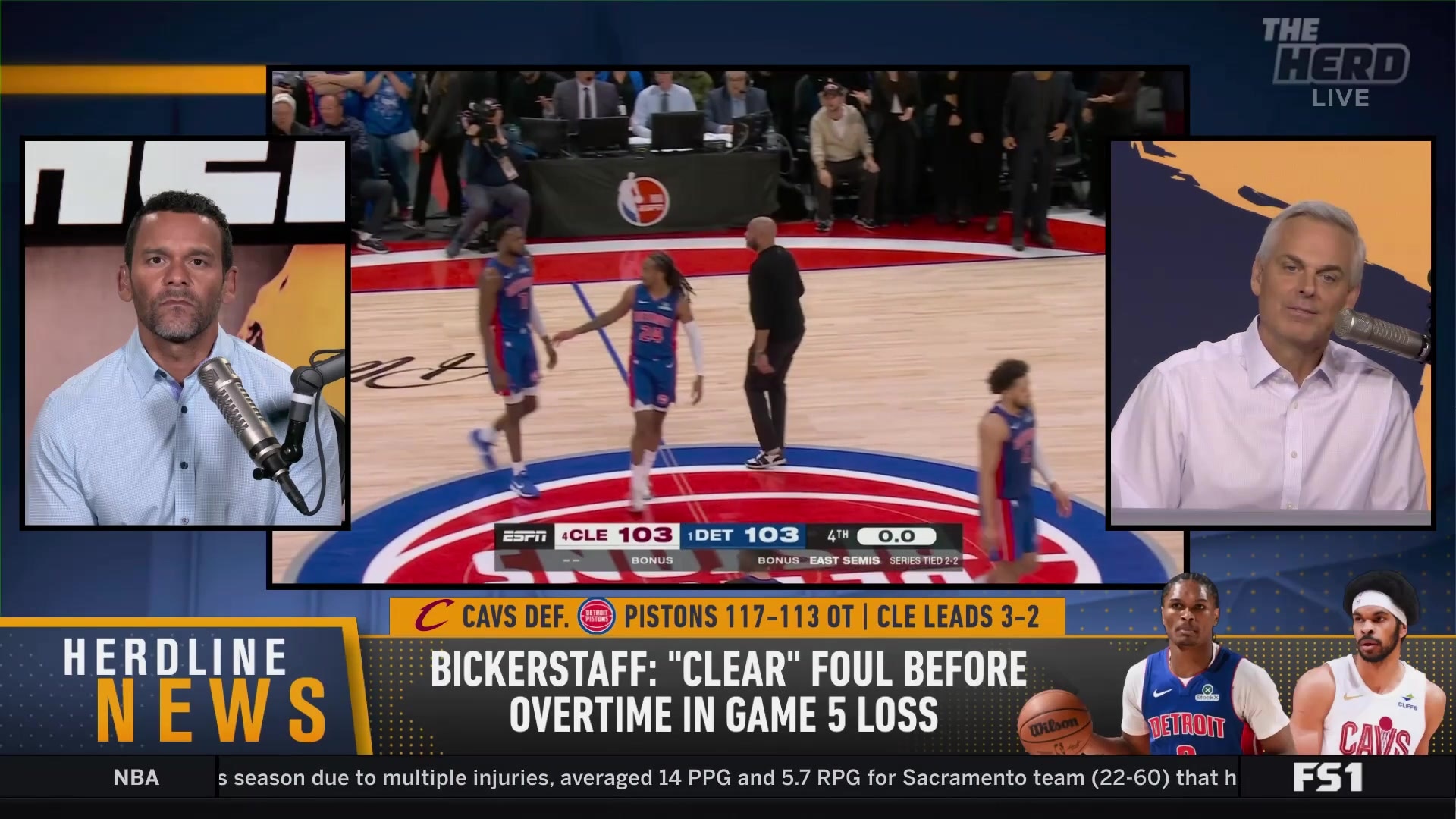
Task: Click the Wilson basketball graphic
Action: click(1054, 723)
